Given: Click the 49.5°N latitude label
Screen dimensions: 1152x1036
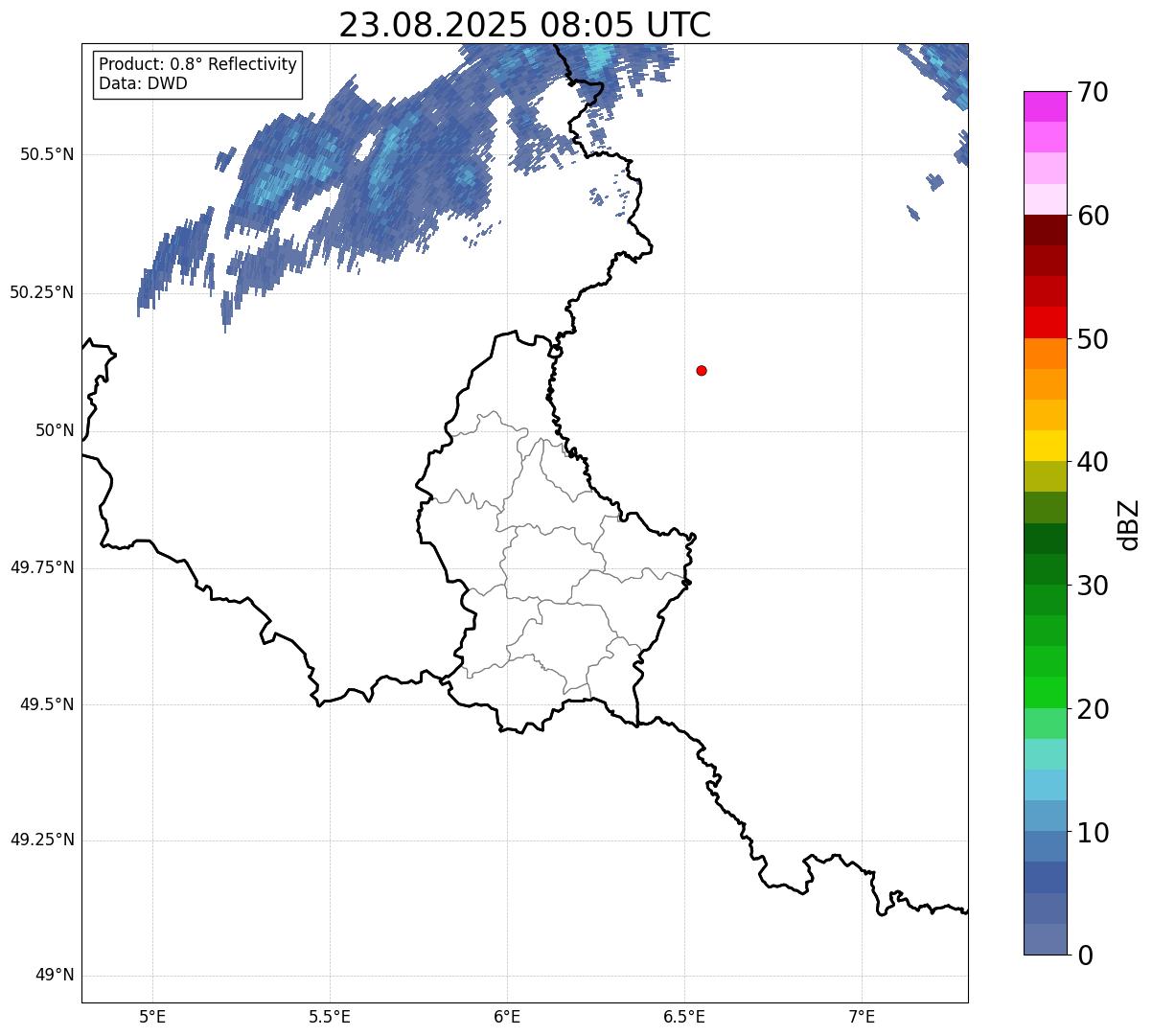Looking at the screenshot, I should pos(46,704).
